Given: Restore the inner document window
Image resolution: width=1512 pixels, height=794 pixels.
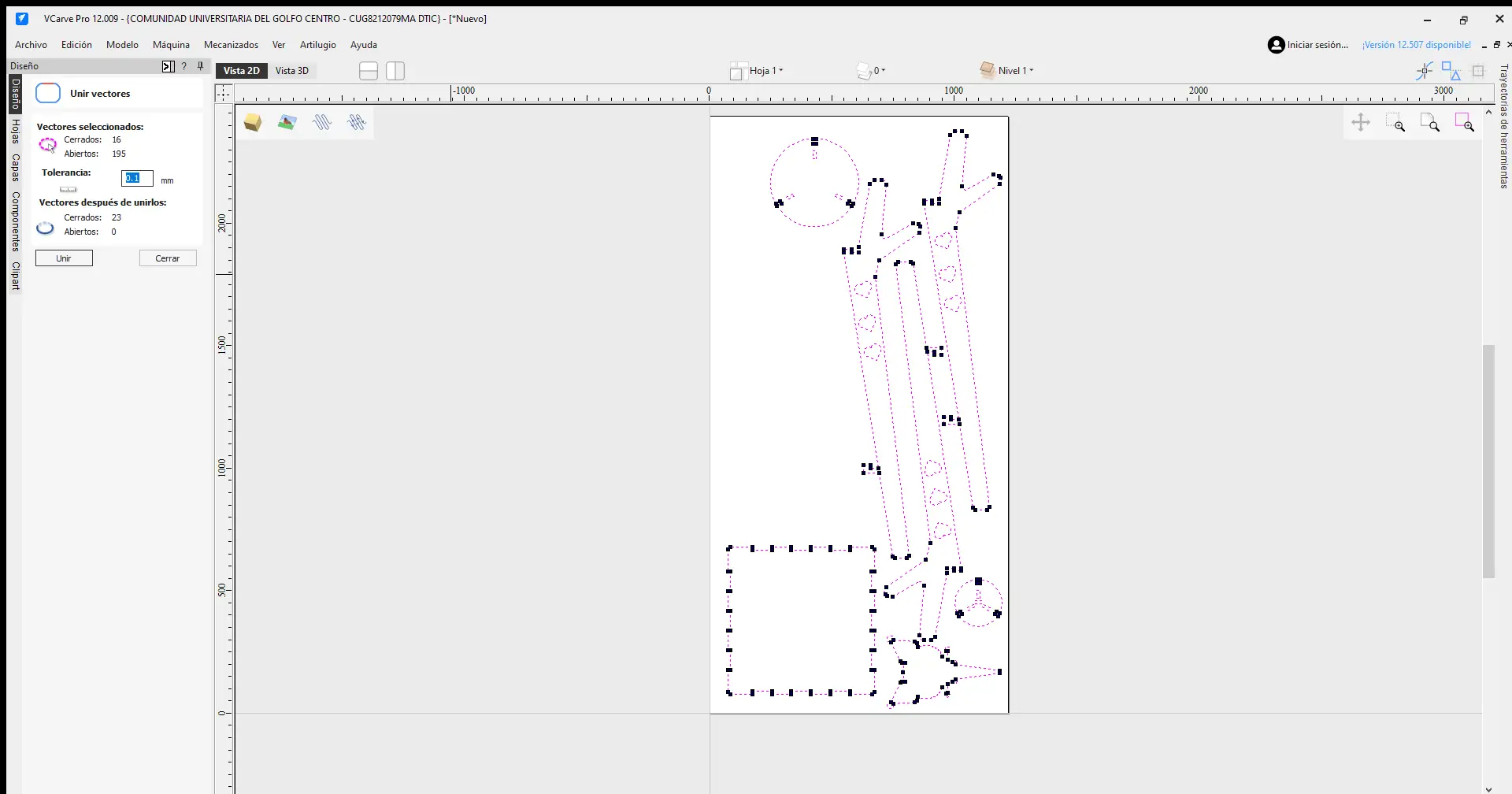Looking at the screenshot, I should pyautogui.click(x=1497, y=45).
